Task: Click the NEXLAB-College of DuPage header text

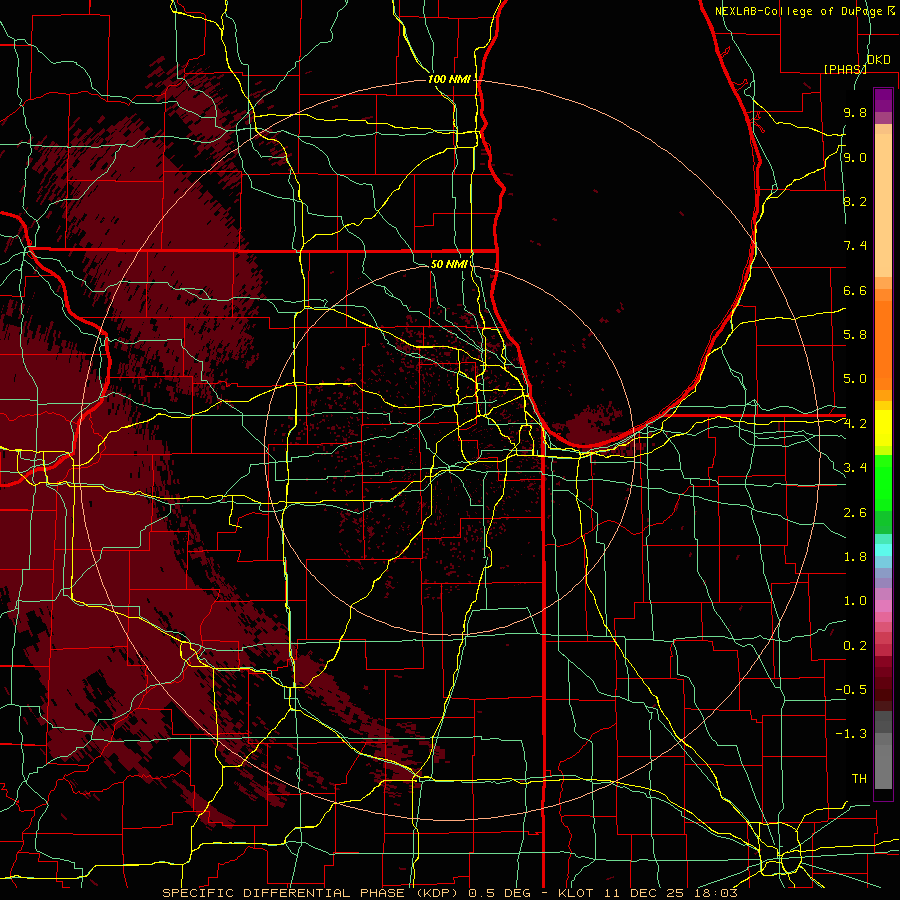Action: click(x=800, y=11)
